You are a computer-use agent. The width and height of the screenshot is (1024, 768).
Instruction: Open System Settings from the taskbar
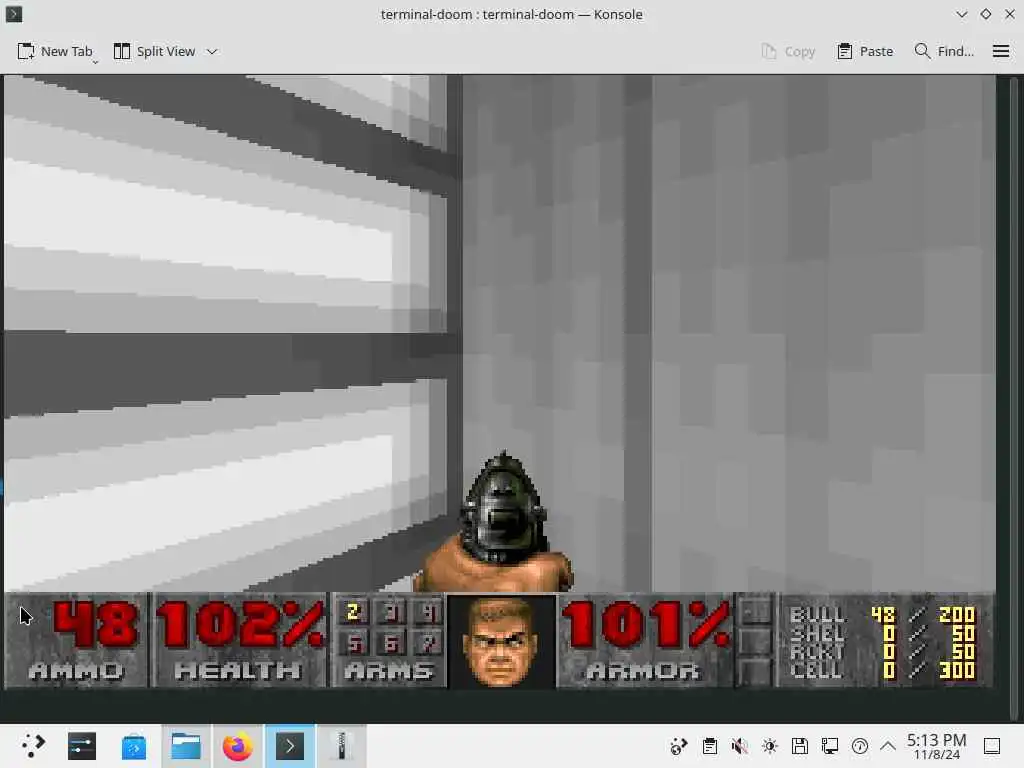tap(82, 746)
